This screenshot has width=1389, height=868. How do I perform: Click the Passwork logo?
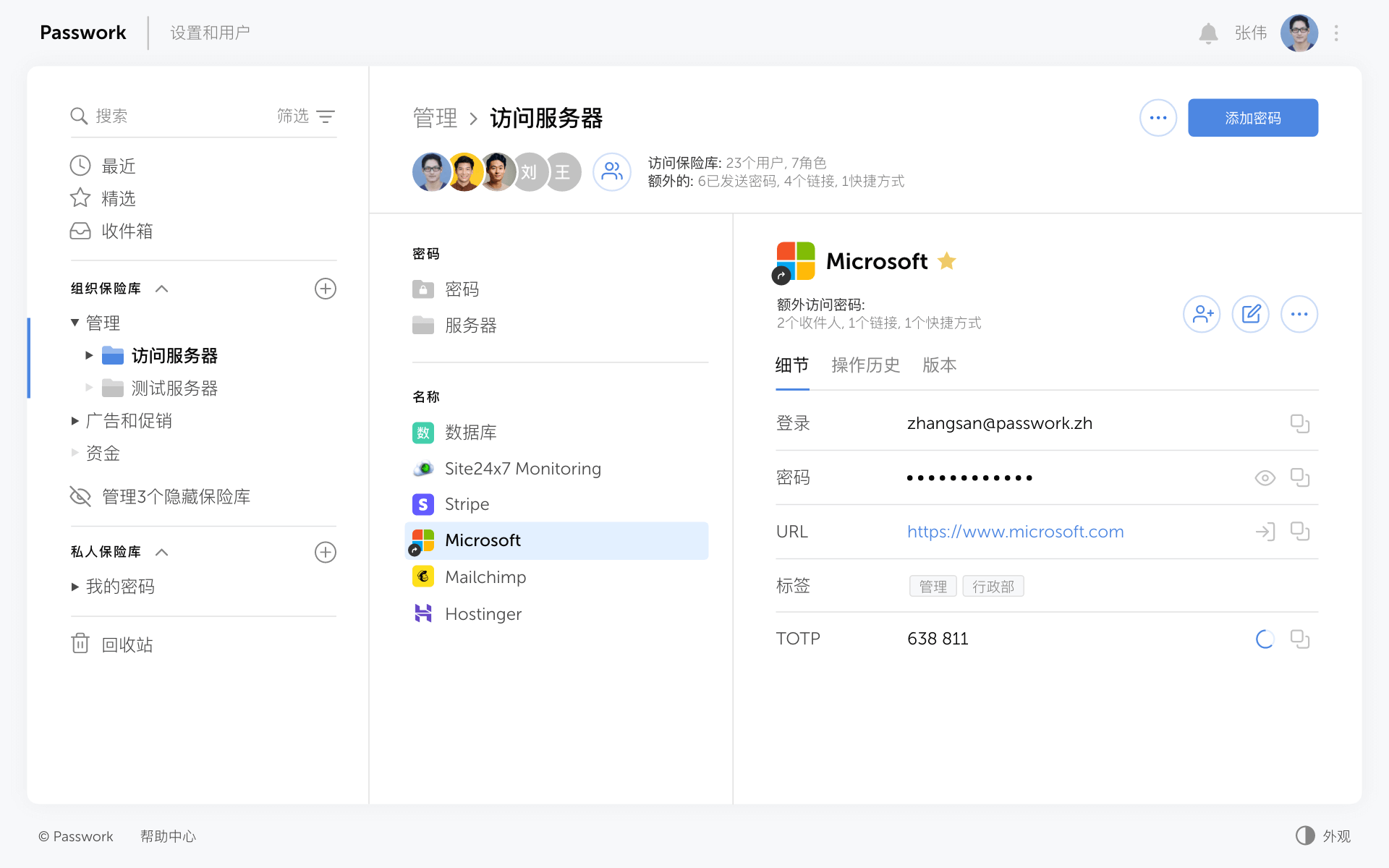82,33
